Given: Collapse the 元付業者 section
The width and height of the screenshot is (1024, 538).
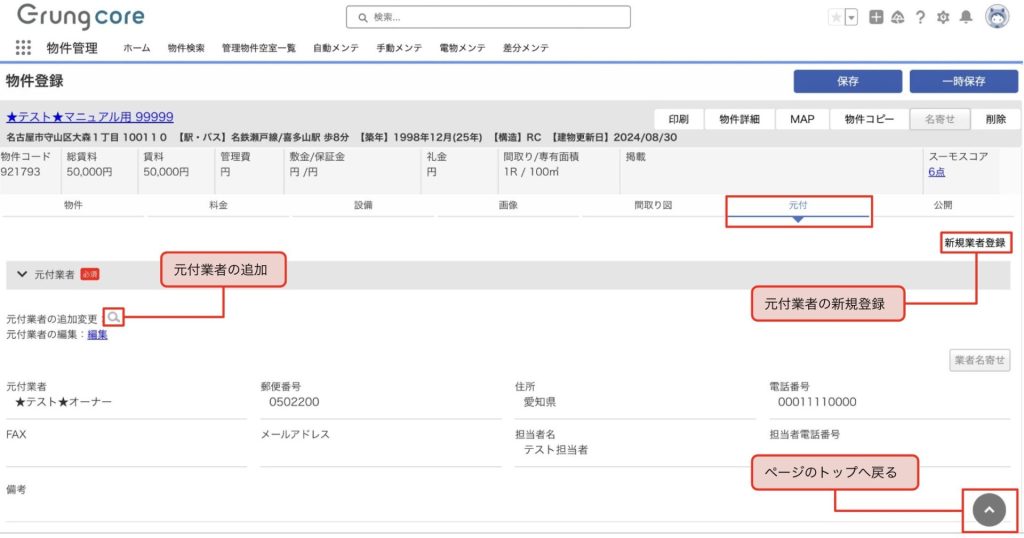Looking at the screenshot, I should pos(21,273).
